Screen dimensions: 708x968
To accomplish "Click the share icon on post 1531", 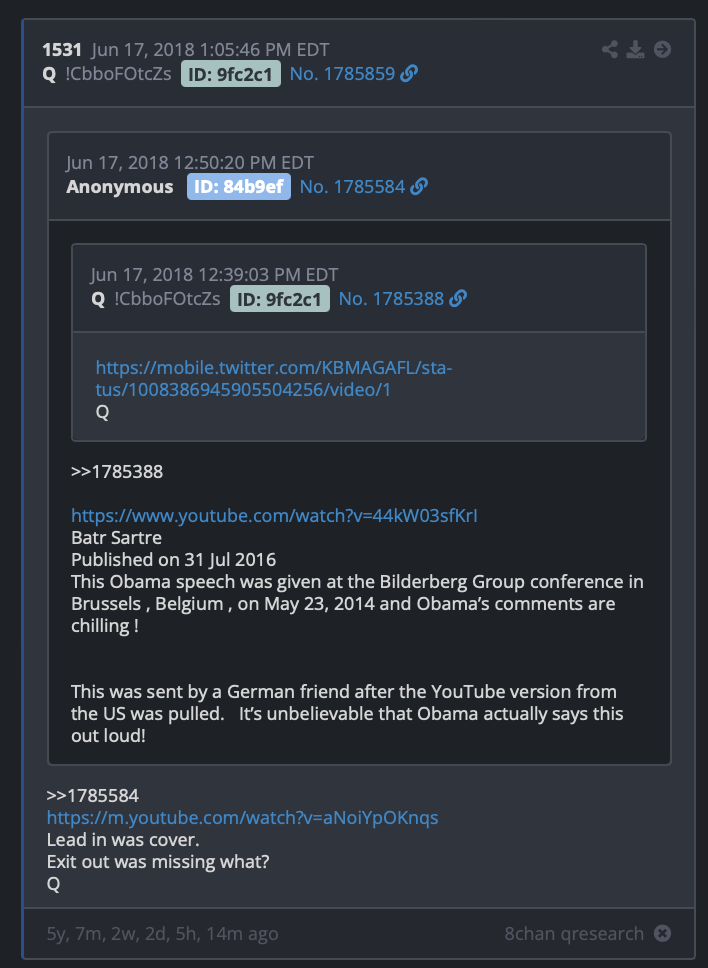I will [610, 49].
